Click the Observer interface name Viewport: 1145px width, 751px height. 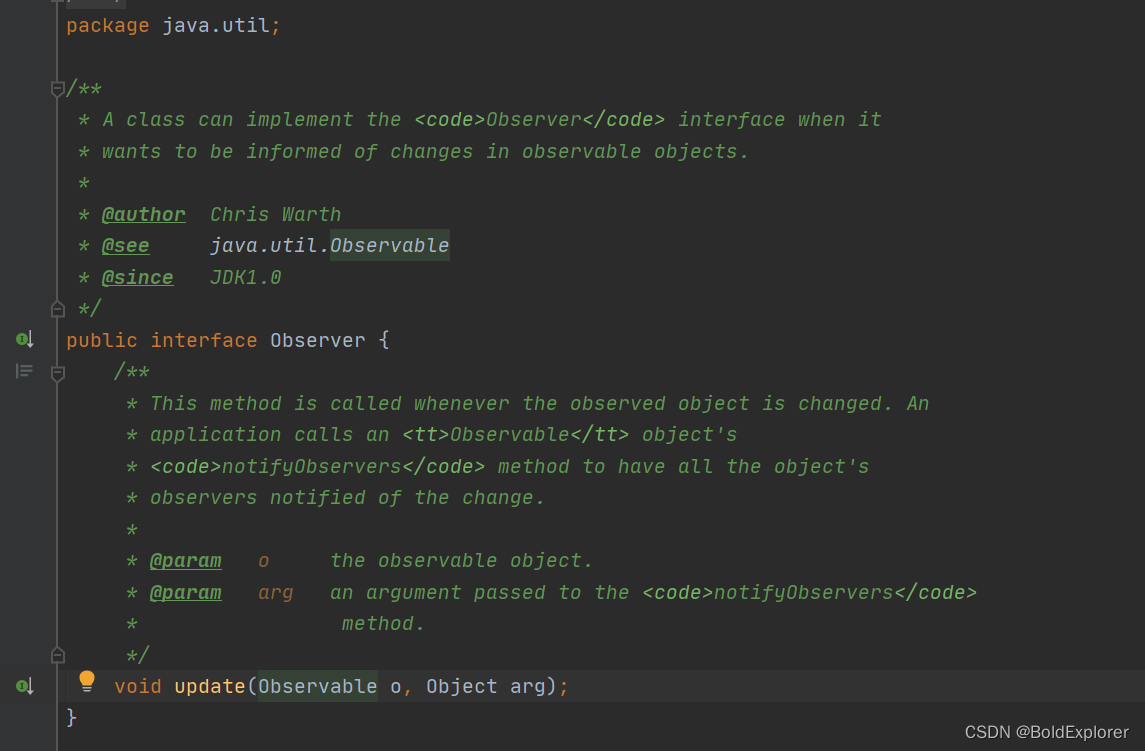point(318,339)
